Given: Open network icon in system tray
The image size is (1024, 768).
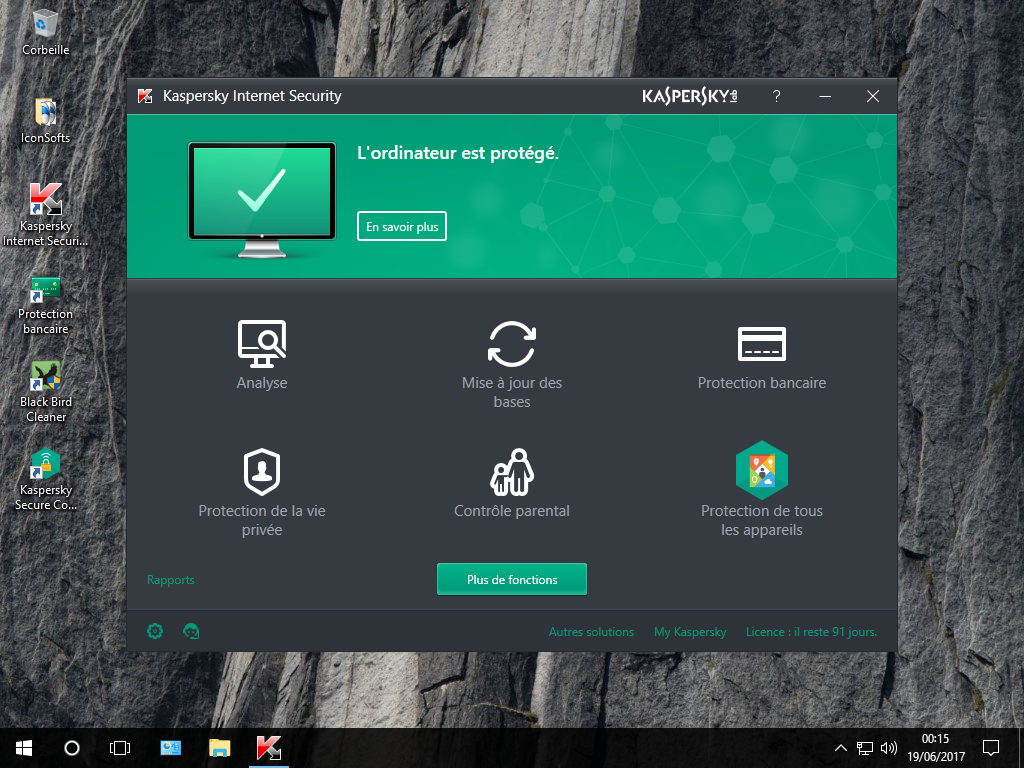Looking at the screenshot, I should tap(865, 748).
